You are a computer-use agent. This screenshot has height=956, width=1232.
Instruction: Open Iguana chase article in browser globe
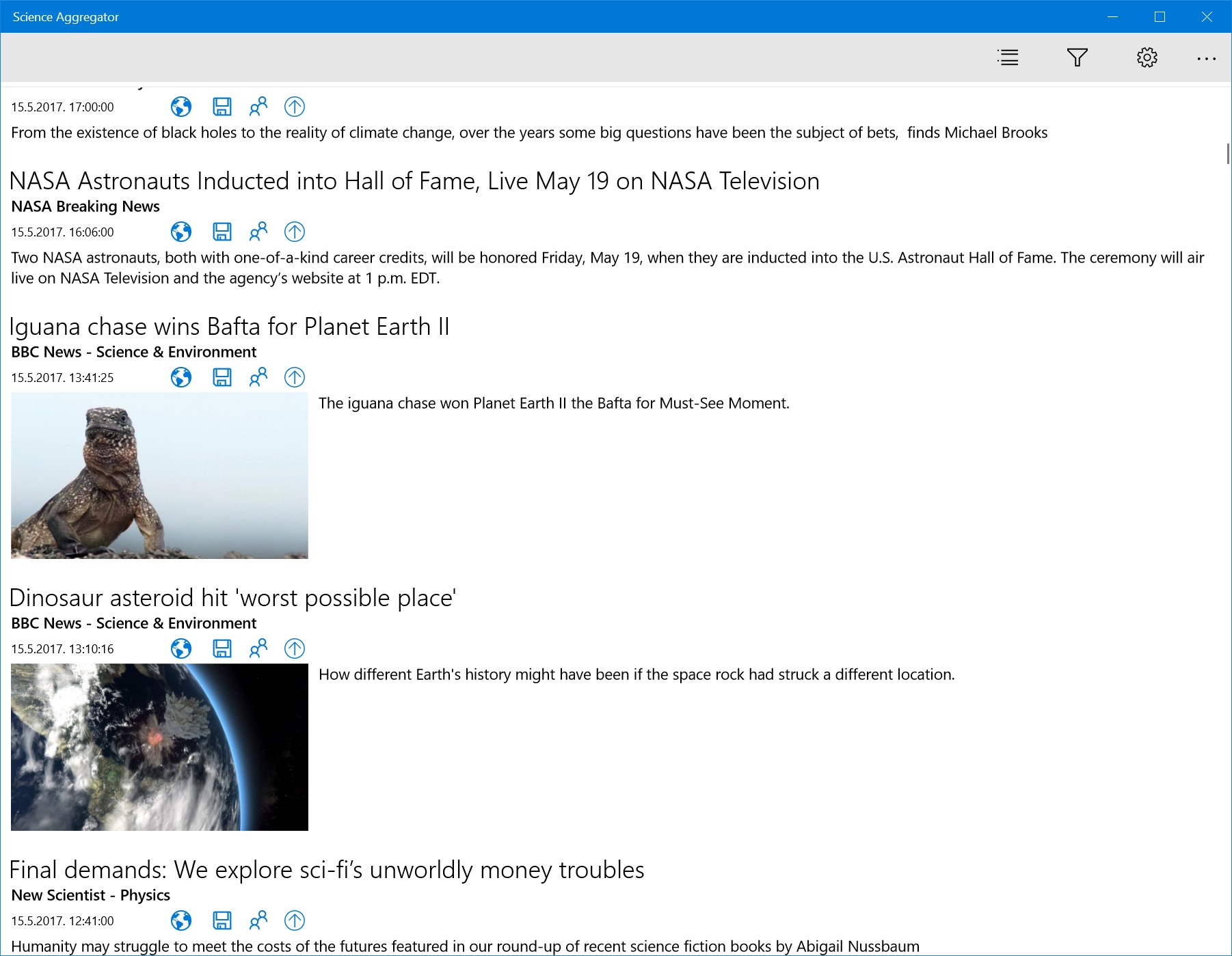(181, 377)
